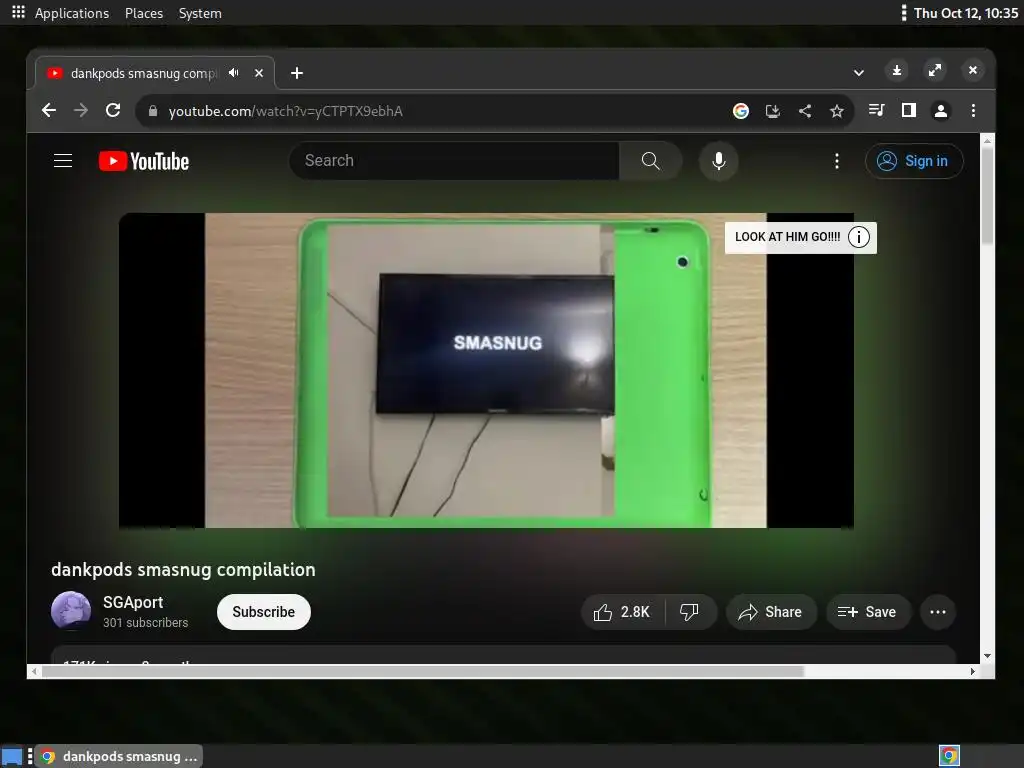Open the Places menu

144,13
